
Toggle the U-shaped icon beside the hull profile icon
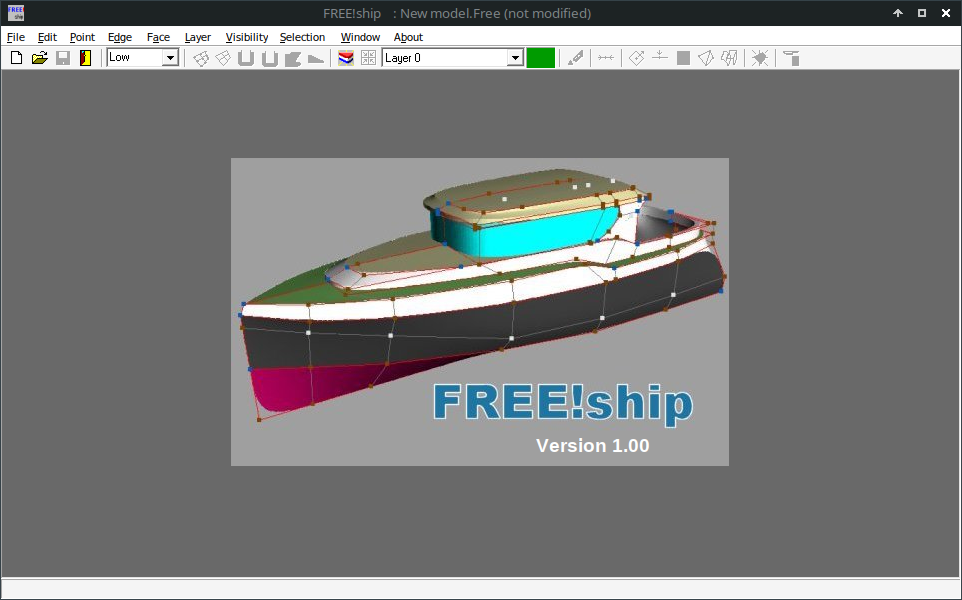click(269, 58)
